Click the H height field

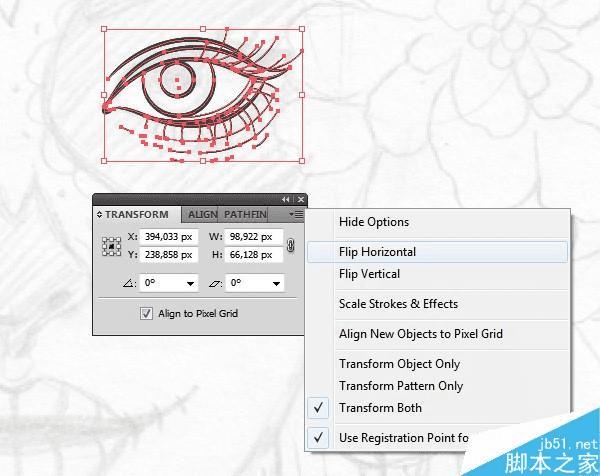pyautogui.click(x=254, y=255)
